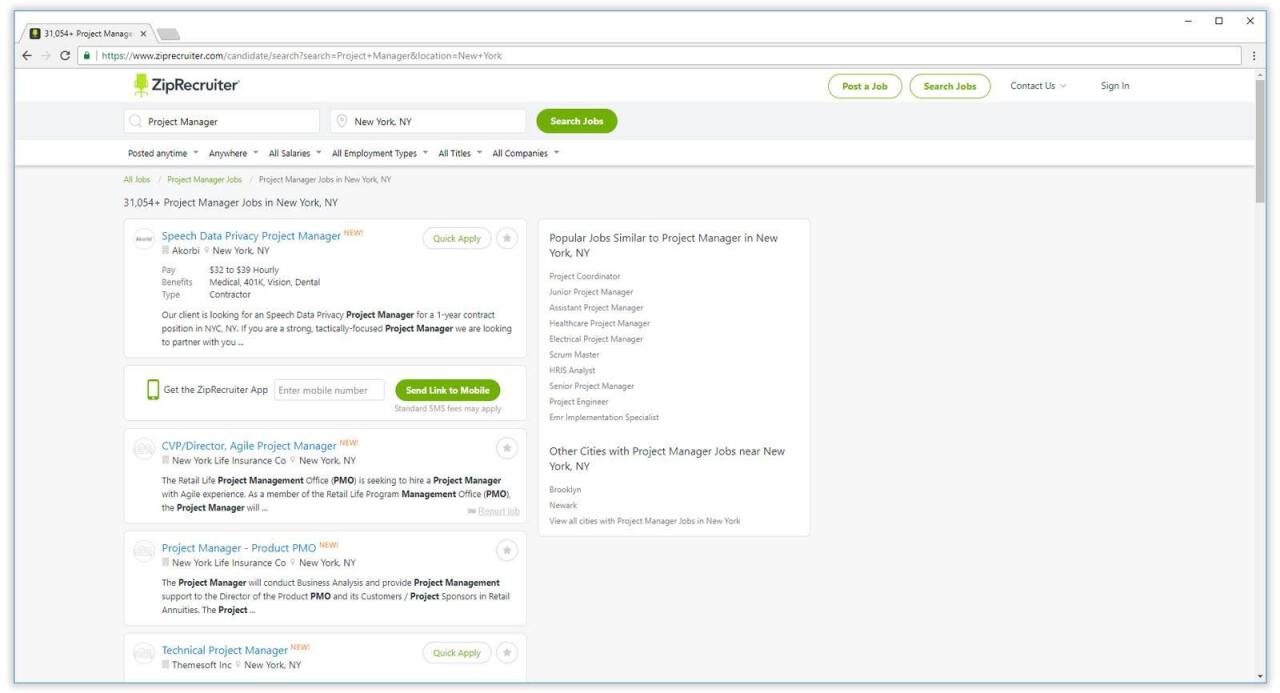Screen dimensions: 1280x693
Task: Click the green Search Jobs button
Action: [577, 121]
